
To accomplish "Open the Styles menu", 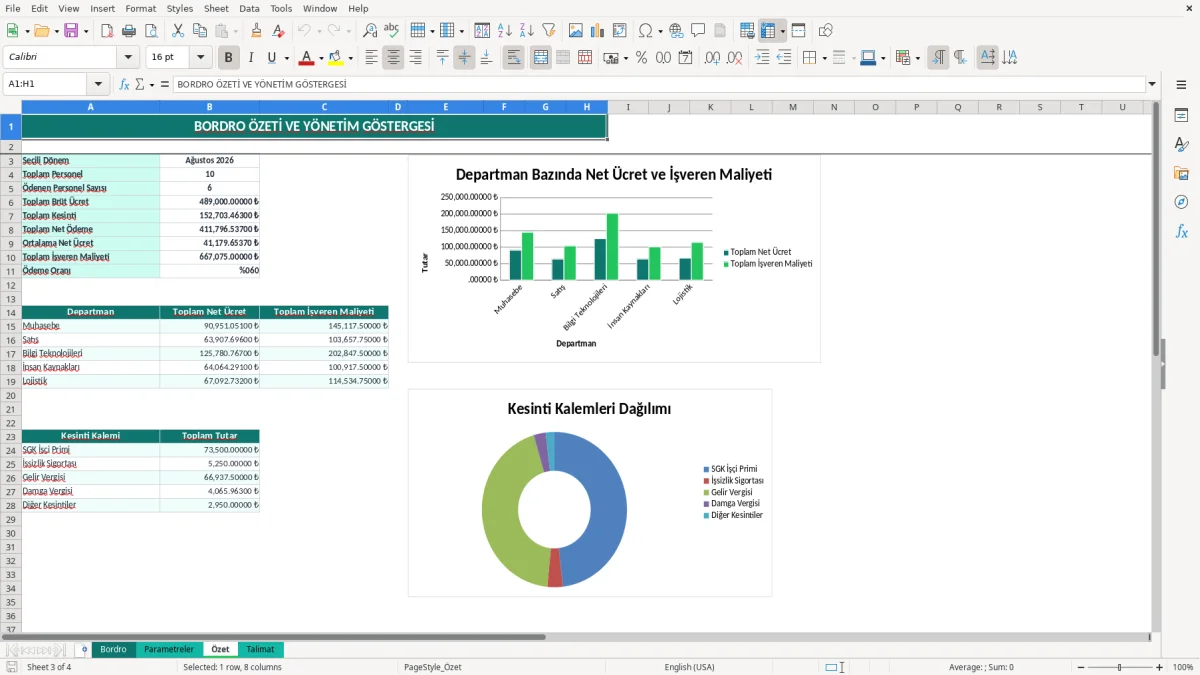I will tap(180, 8).
